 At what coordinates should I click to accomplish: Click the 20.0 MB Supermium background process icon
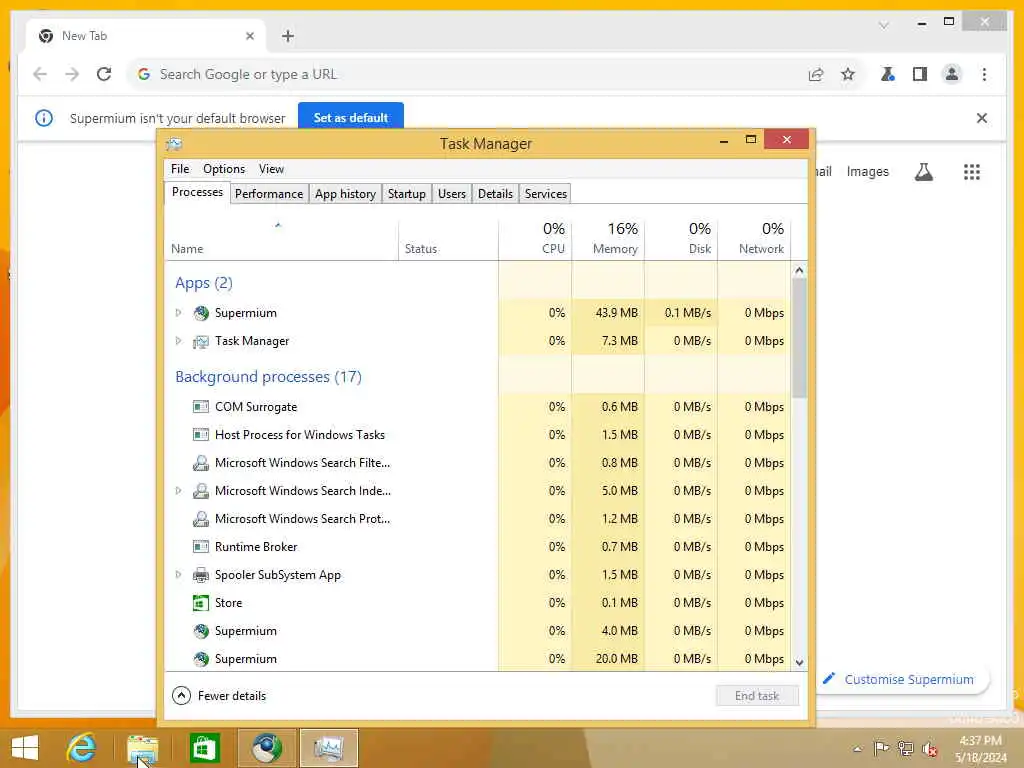[201, 659]
